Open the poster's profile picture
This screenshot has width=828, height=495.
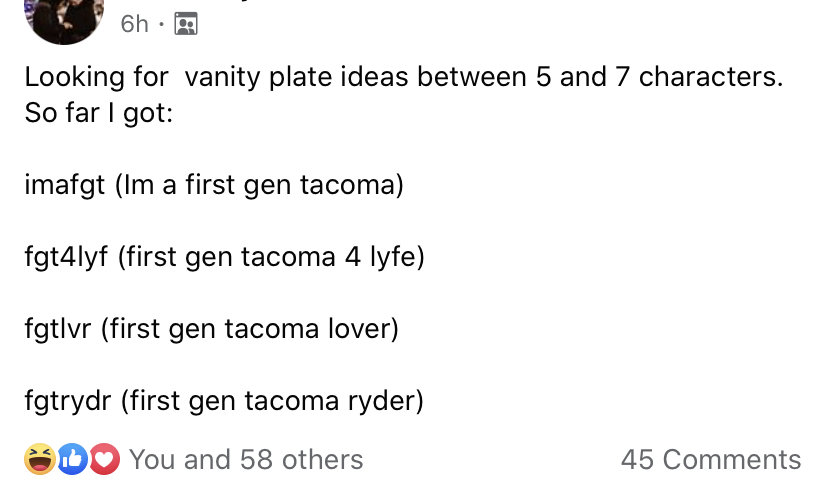(x=64, y=20)
